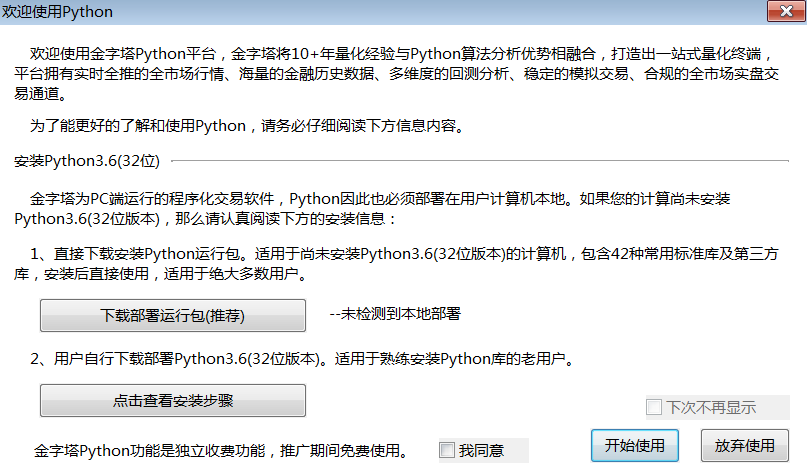Click the 下次不再显示 label text
Screen dimensions: 807x475
[x=711, y=408]
